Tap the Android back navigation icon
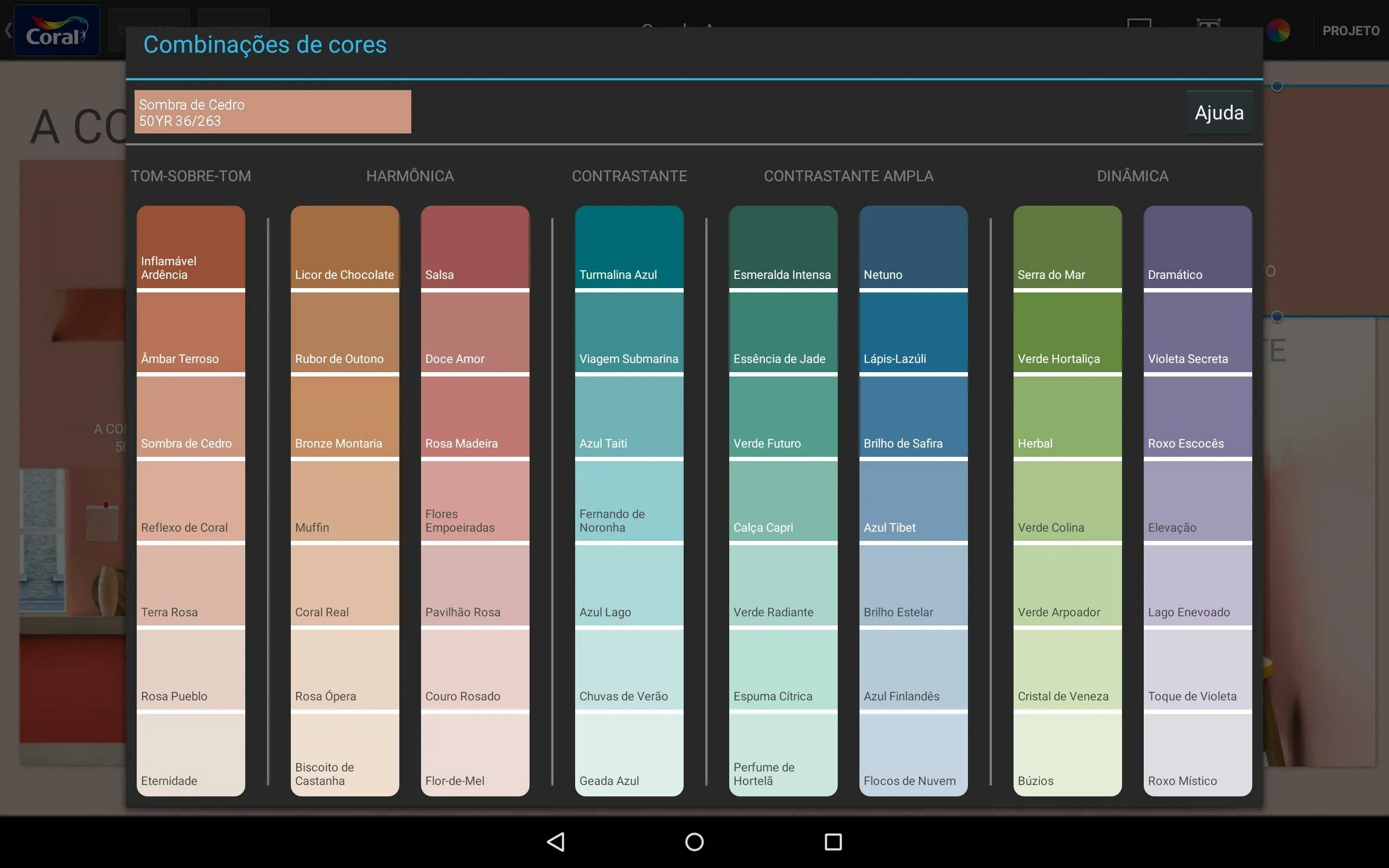The image size is (1389, 868). point(556,841)
